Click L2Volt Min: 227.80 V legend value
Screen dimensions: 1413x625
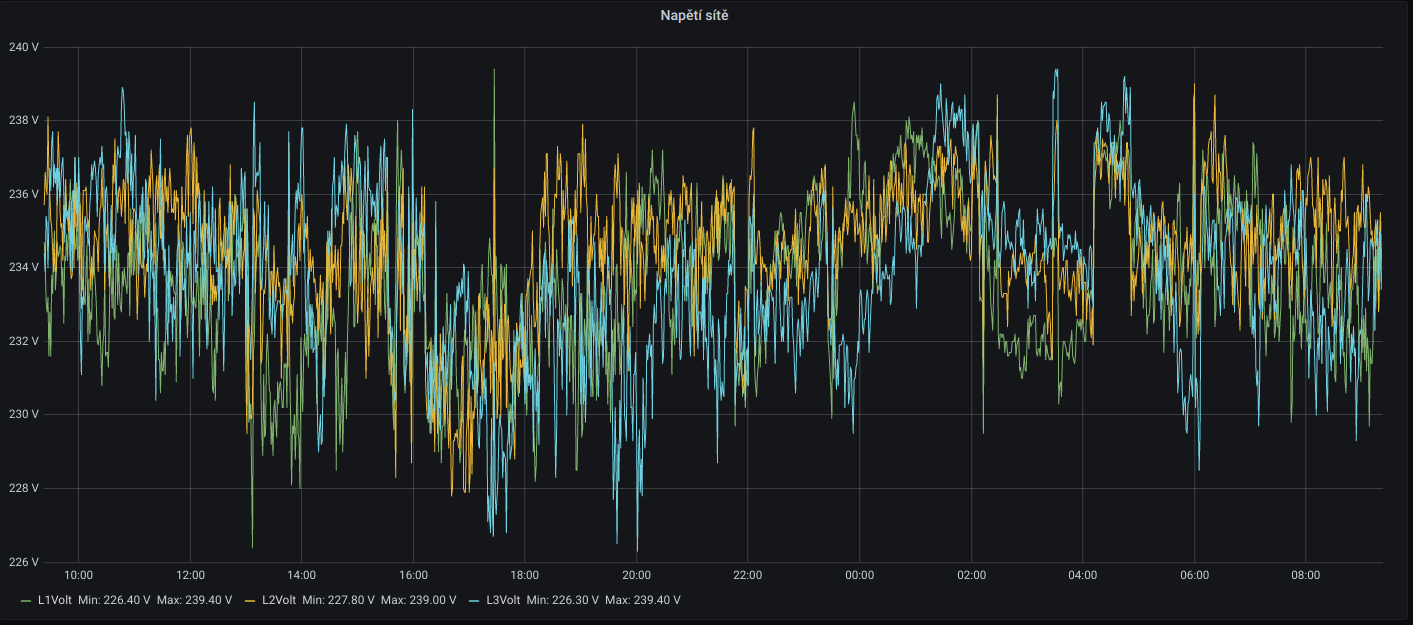tap(338, 600)
